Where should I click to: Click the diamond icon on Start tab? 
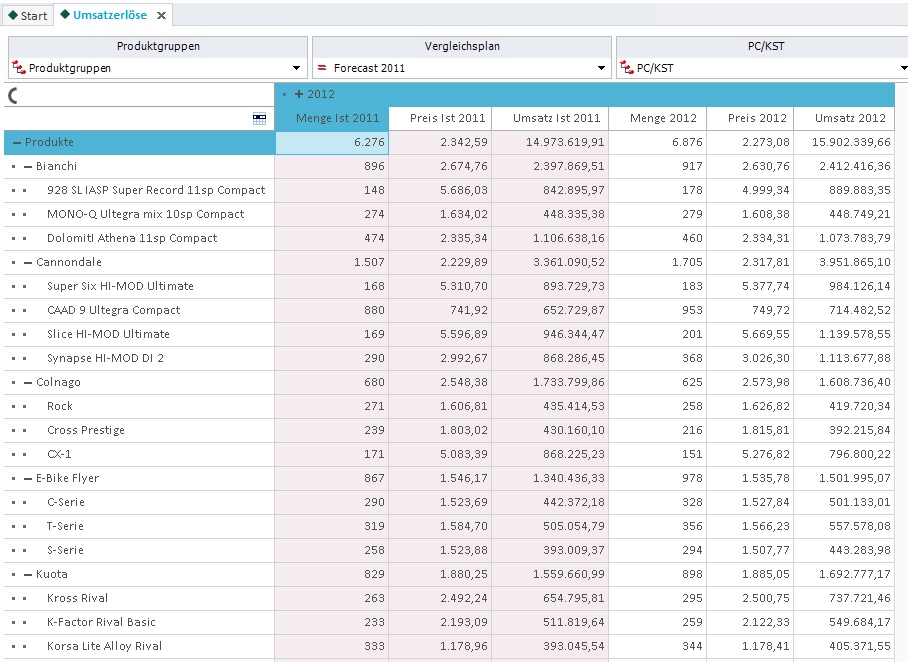(x=13, y=15)
